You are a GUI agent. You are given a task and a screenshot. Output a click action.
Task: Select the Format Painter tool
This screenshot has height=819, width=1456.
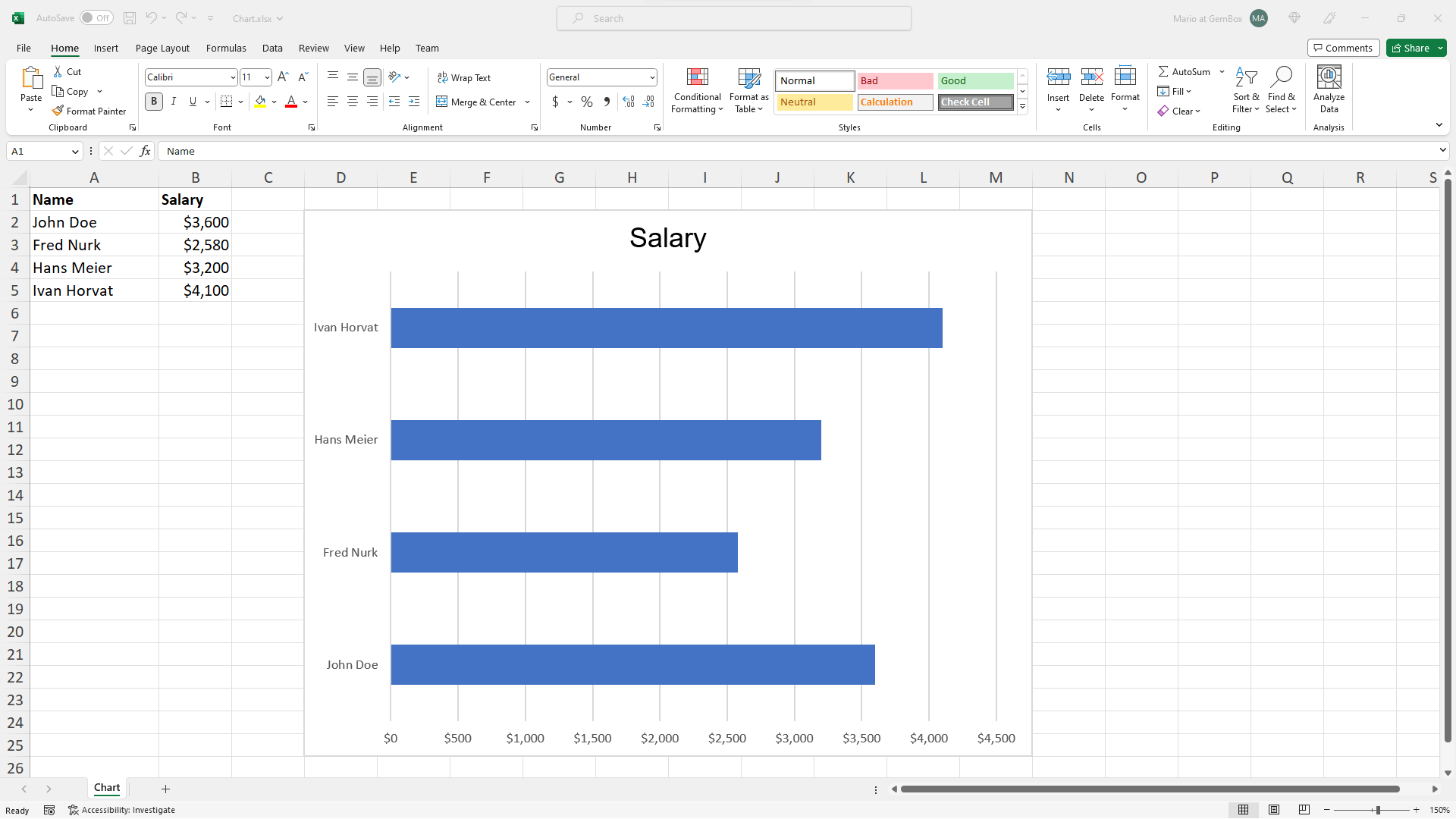(89, 111)
